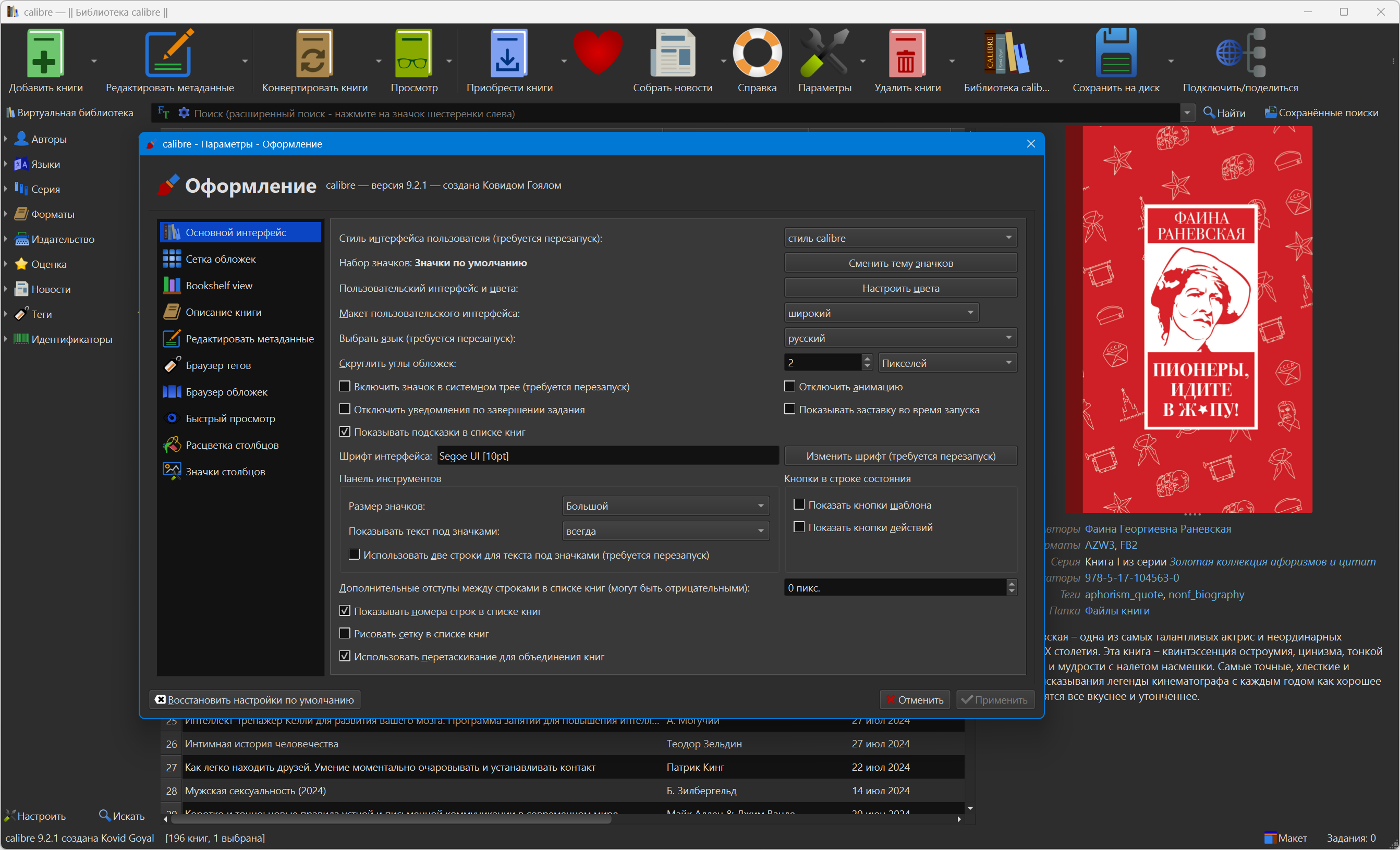The height and width of the screenshot is (850, 1400).
Task: Click the advanced search gear icon
Action: tap(184, 113)
